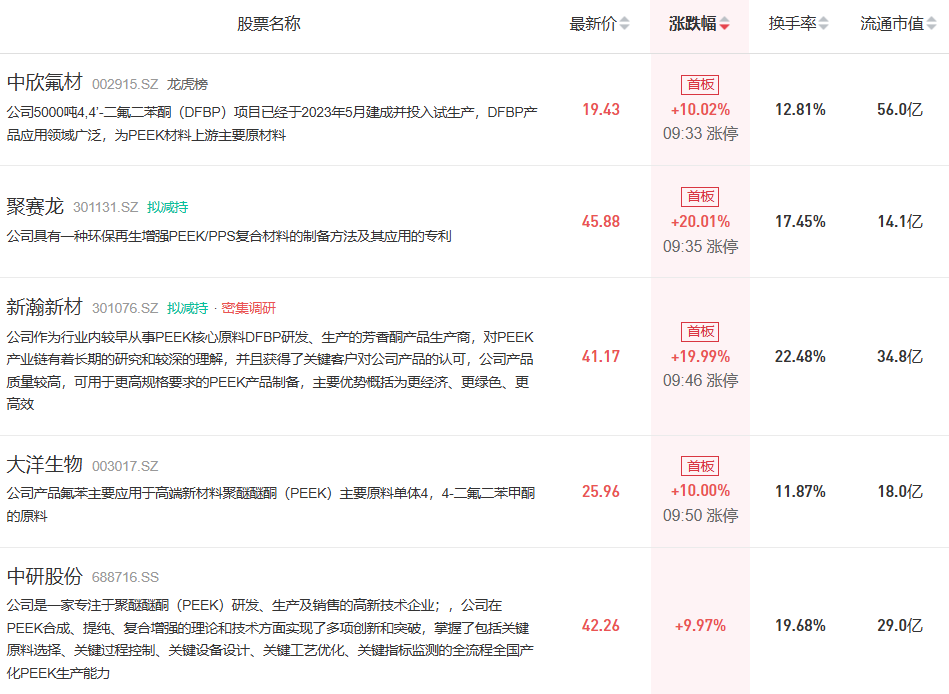Click stock code 301131.SZ
This screenshot has height=694, width=949.
[x=105, y=208]
